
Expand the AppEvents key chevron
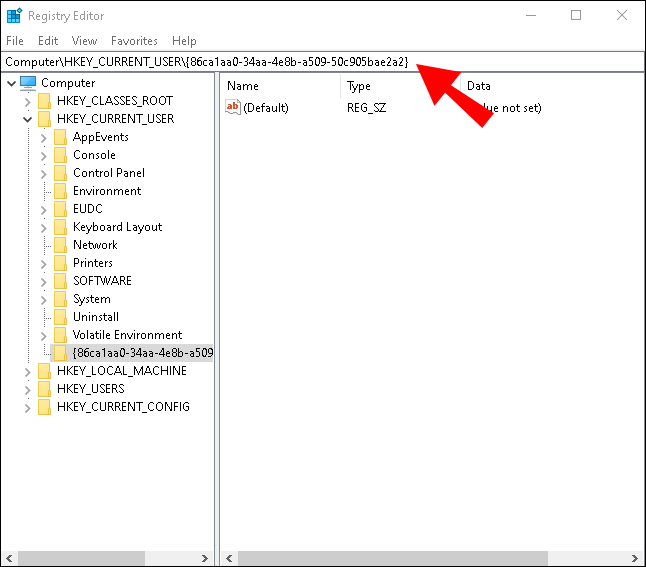44,138
